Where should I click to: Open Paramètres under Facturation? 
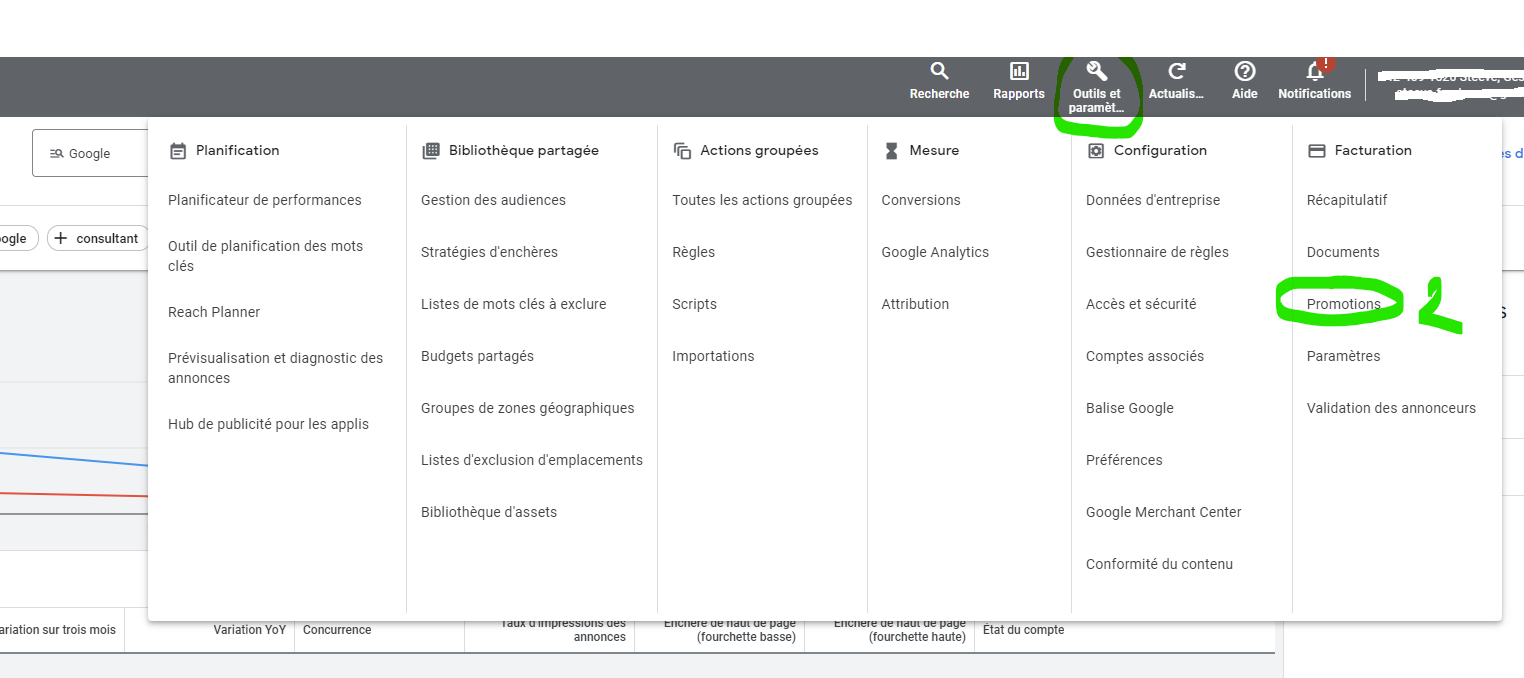pyautogui.click(x=1343, y=356)
